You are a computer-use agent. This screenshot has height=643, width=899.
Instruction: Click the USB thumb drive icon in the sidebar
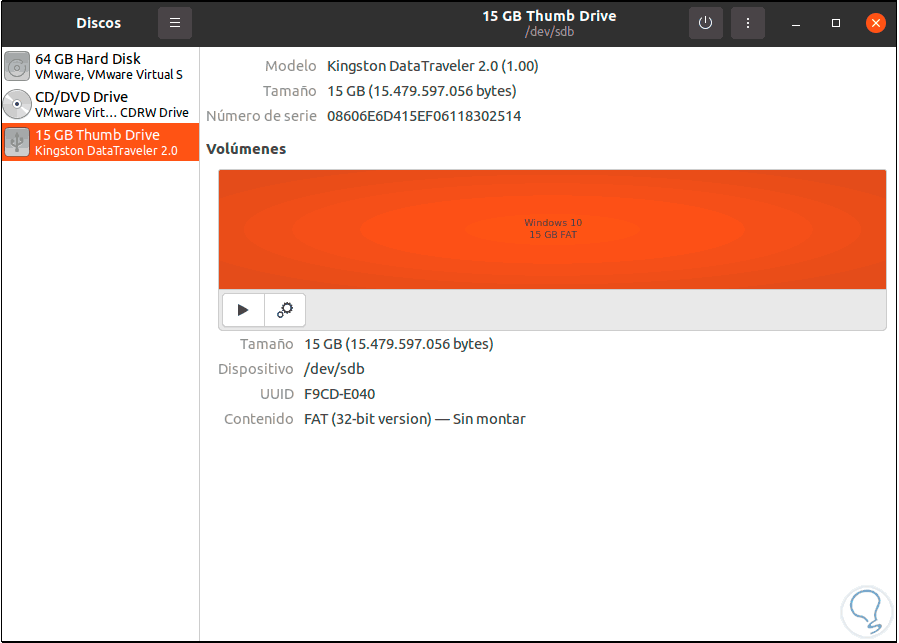point(16,142)
